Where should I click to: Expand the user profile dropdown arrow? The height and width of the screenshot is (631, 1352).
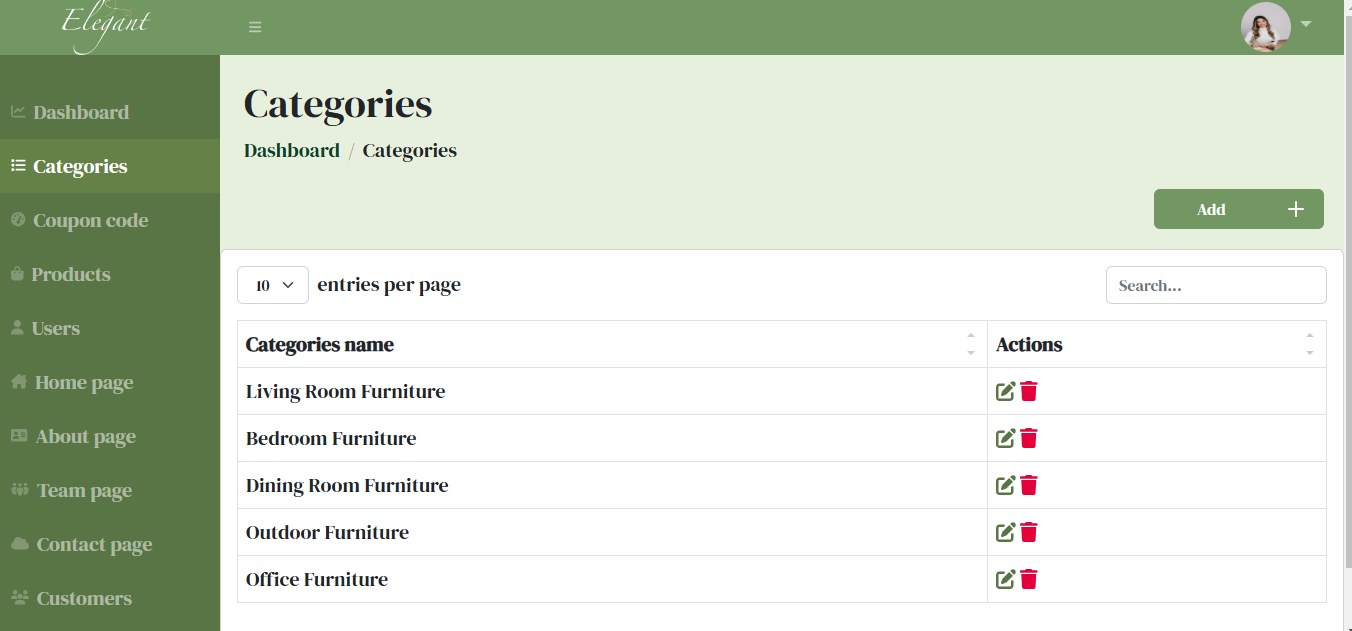point(1306,24)
